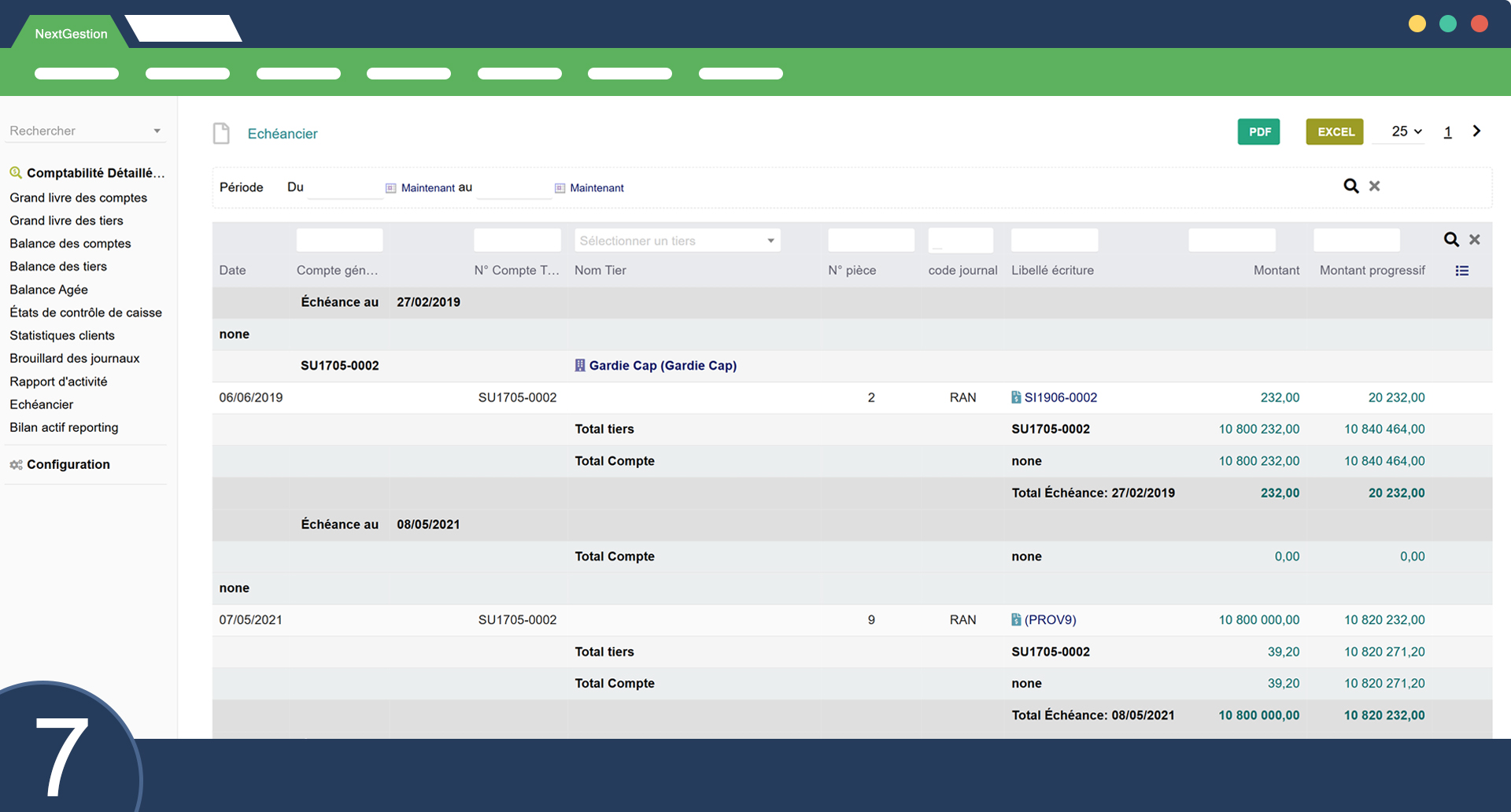
Task: Click the calendar icon after the au field
Action: click(560, 188)
